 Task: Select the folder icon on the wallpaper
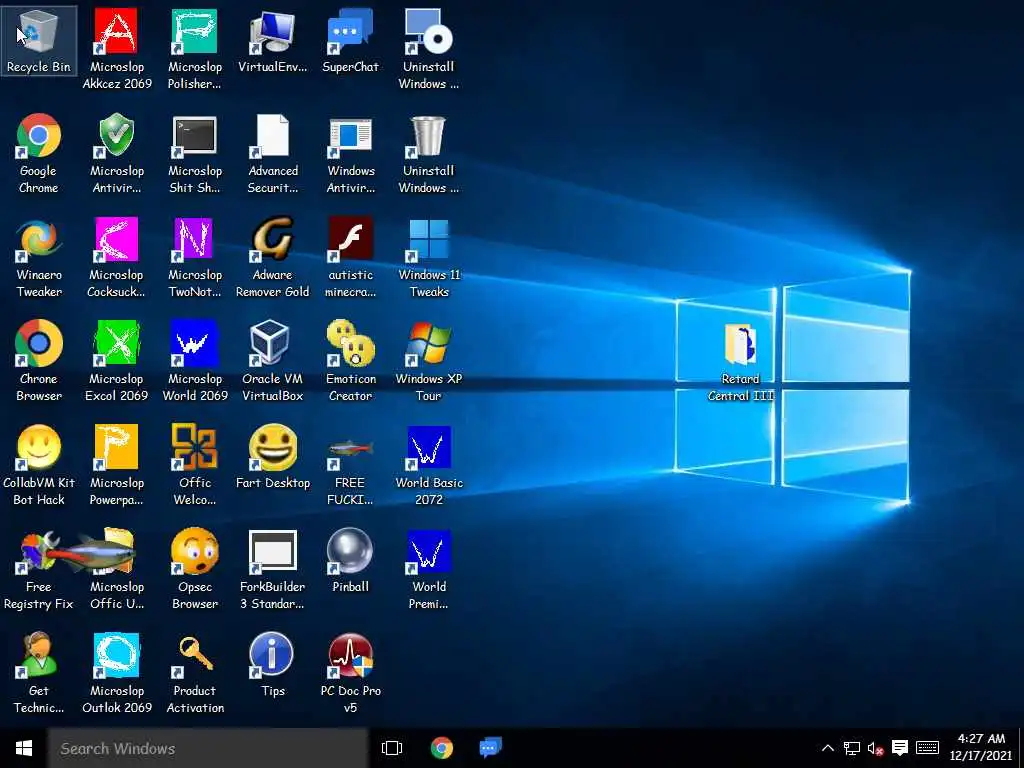tap(741, 361)
